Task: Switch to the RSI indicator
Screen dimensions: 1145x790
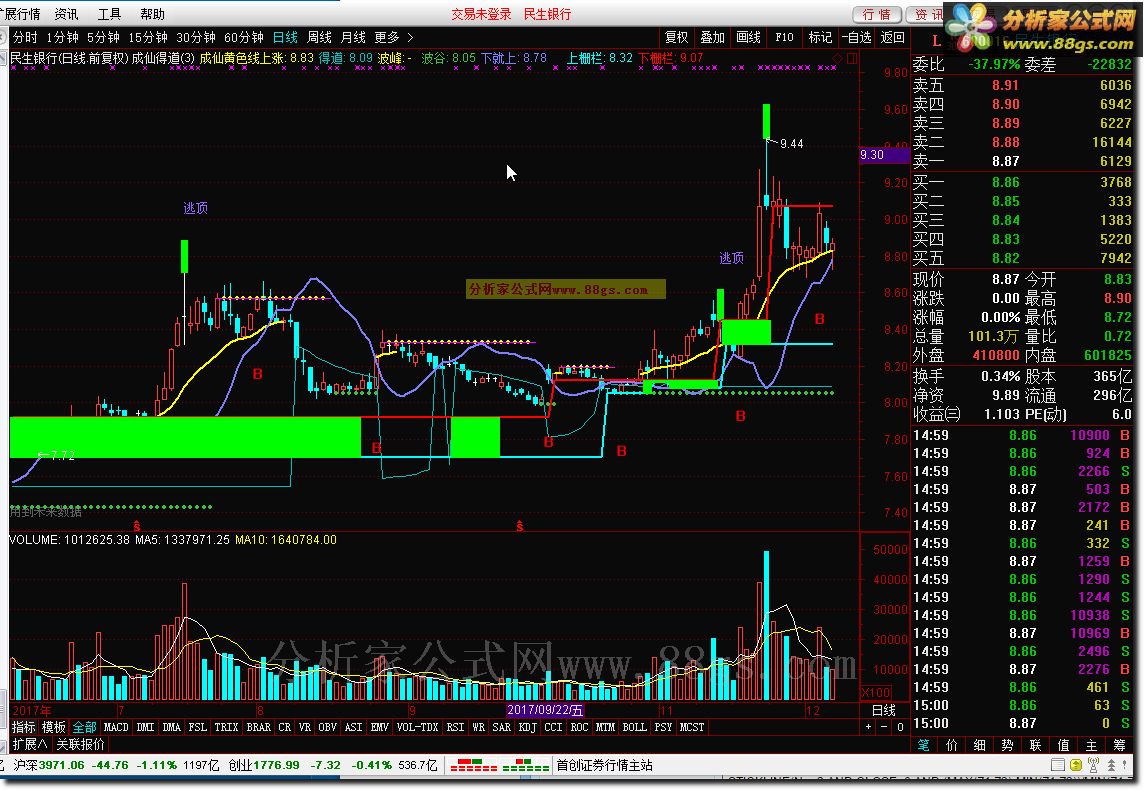Action: (456, 727)
